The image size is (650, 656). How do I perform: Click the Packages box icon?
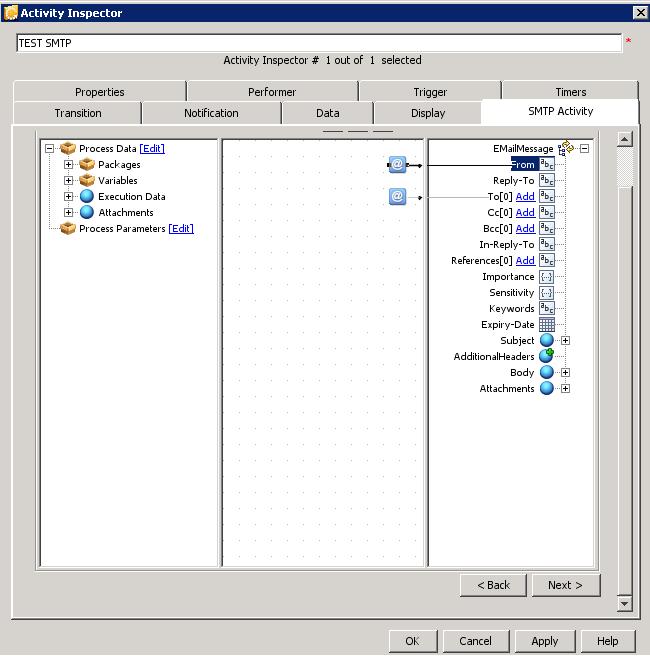click(87, 164)
